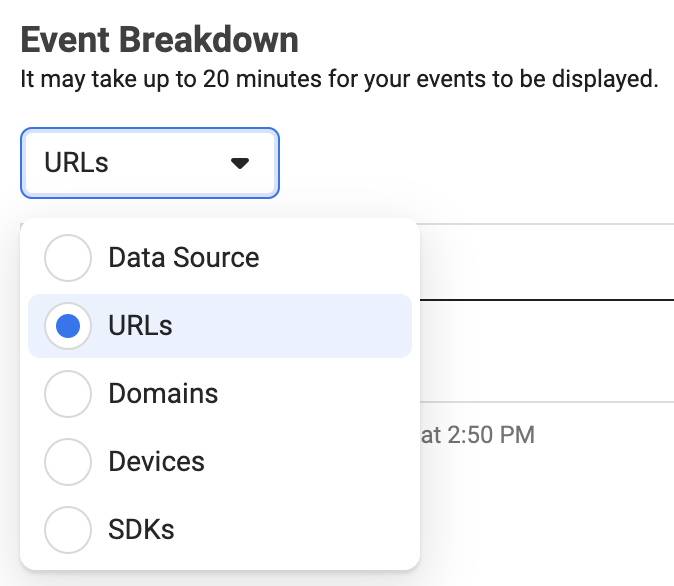Click the row area above the 2:50 PM timestamp
The width and height of the screenshot is (674, 586).
pyautogui.click(x=547, y=351)
